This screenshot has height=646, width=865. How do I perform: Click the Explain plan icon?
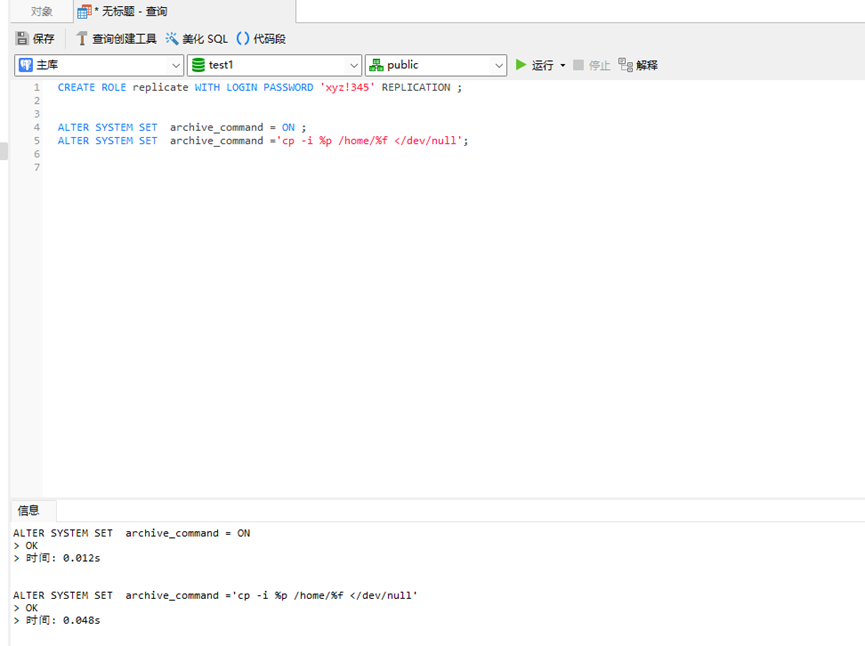pos(625,65)
